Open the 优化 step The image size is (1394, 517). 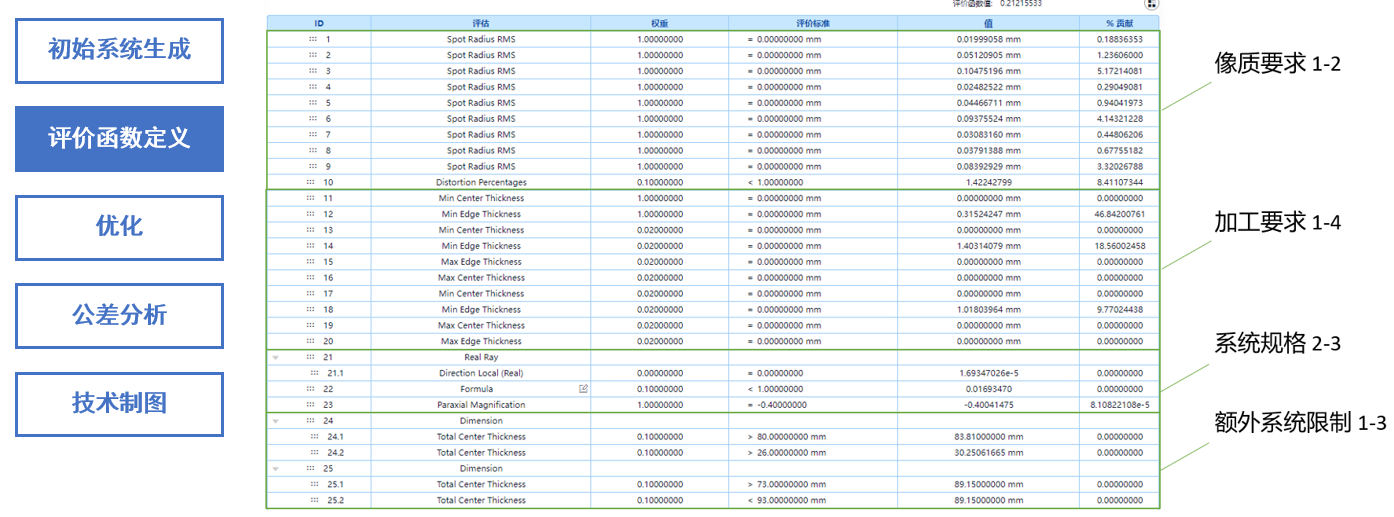(119, 227)
